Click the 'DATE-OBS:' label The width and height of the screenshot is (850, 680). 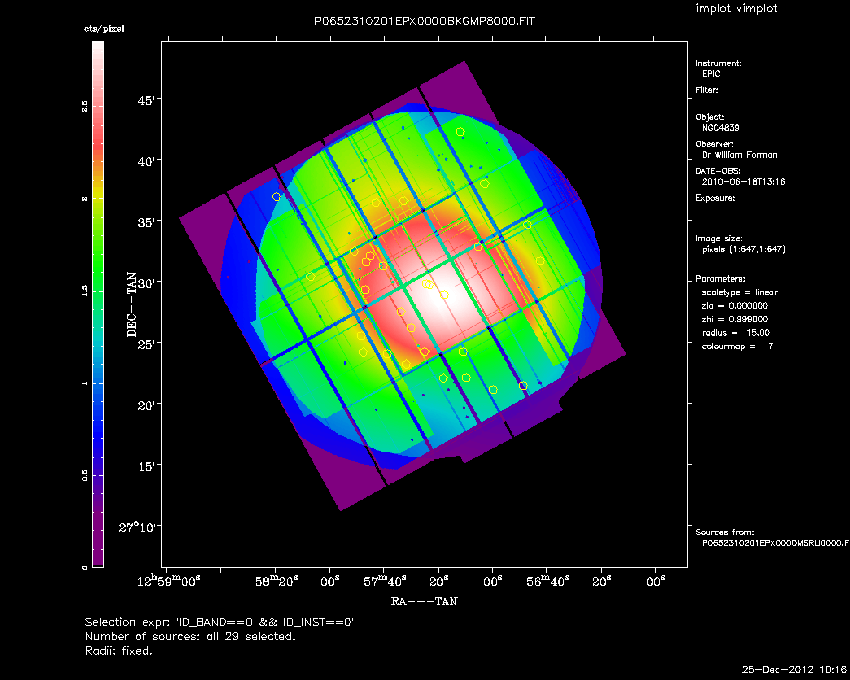717,171
